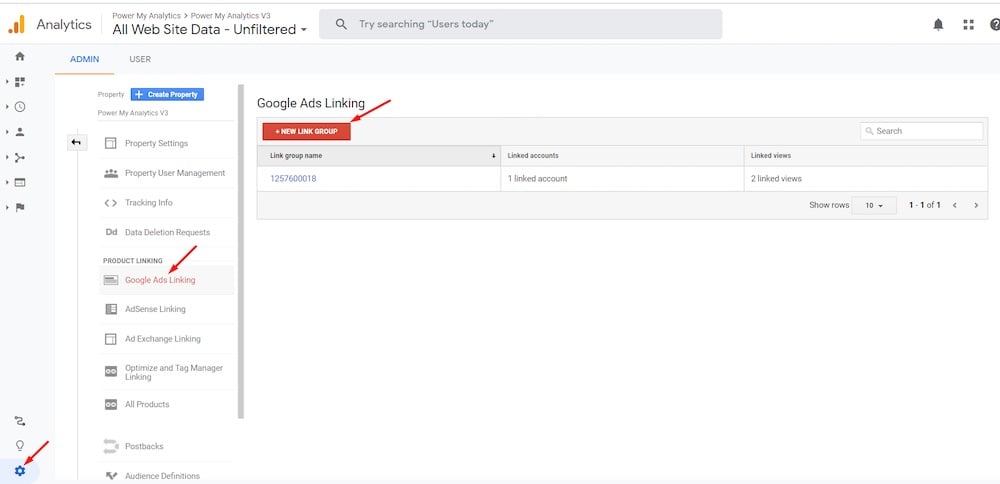Open the Home icon in sidebar
Screen dimensions: 1000x484
pos(20,56)
